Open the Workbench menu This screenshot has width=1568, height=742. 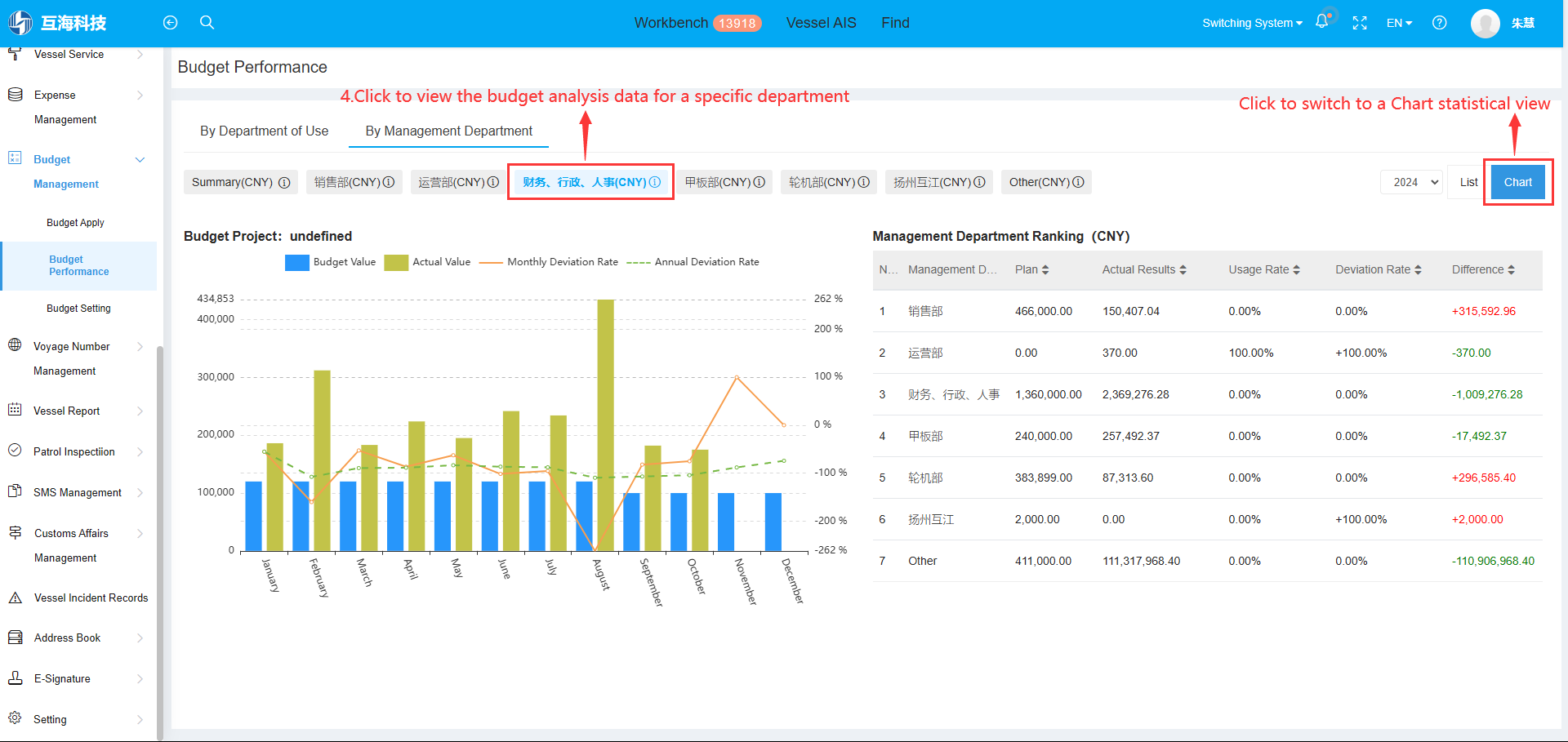(671, 23)
